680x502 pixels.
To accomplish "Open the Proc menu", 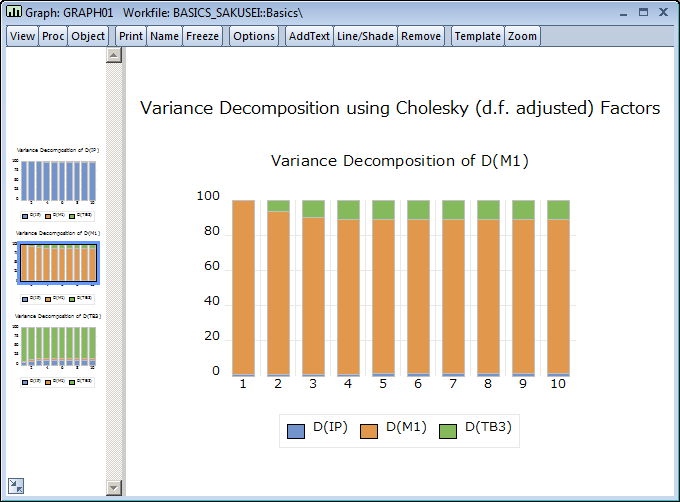I will pyautogui.click(x=53, y=36).
